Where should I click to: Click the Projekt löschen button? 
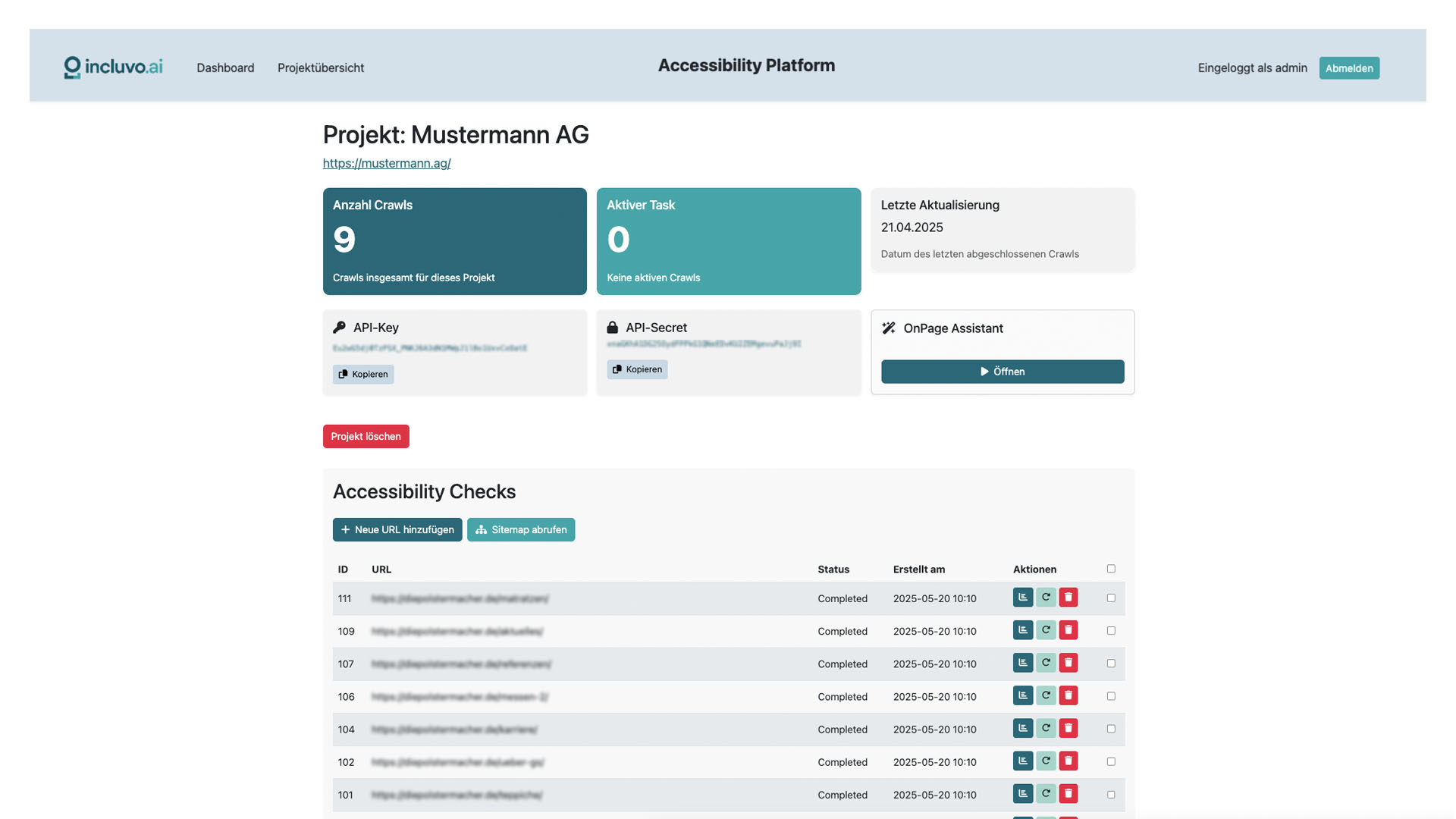pyautogui.click(x=366, y=436)
